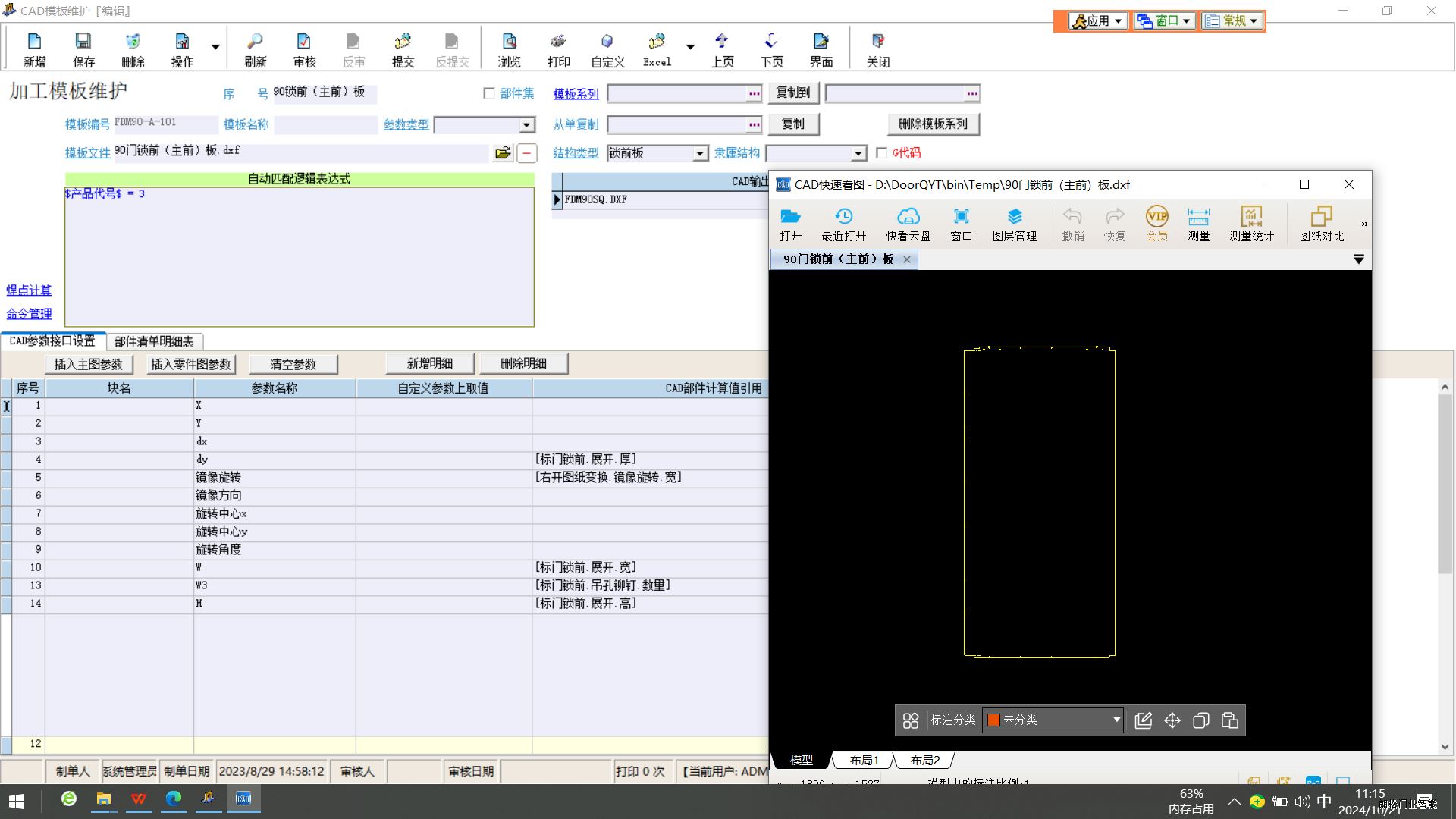Click the 刷新 (Refresh) toolbar icon
The width and height of the screenshot is (1456, 819).
click(x=256, y=50)
